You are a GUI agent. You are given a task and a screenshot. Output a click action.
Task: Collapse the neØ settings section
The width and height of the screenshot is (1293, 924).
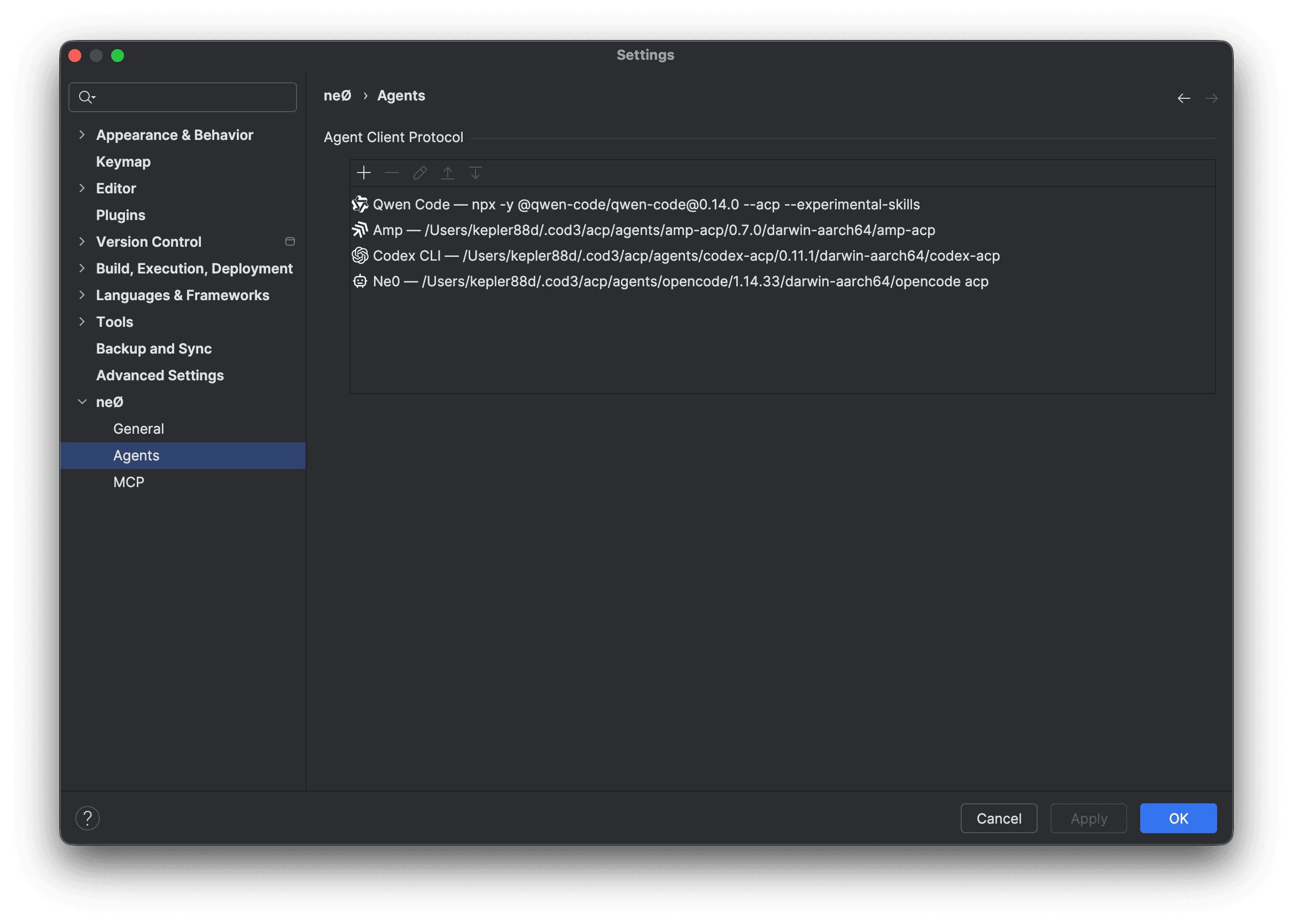click(x=82, y=402)
